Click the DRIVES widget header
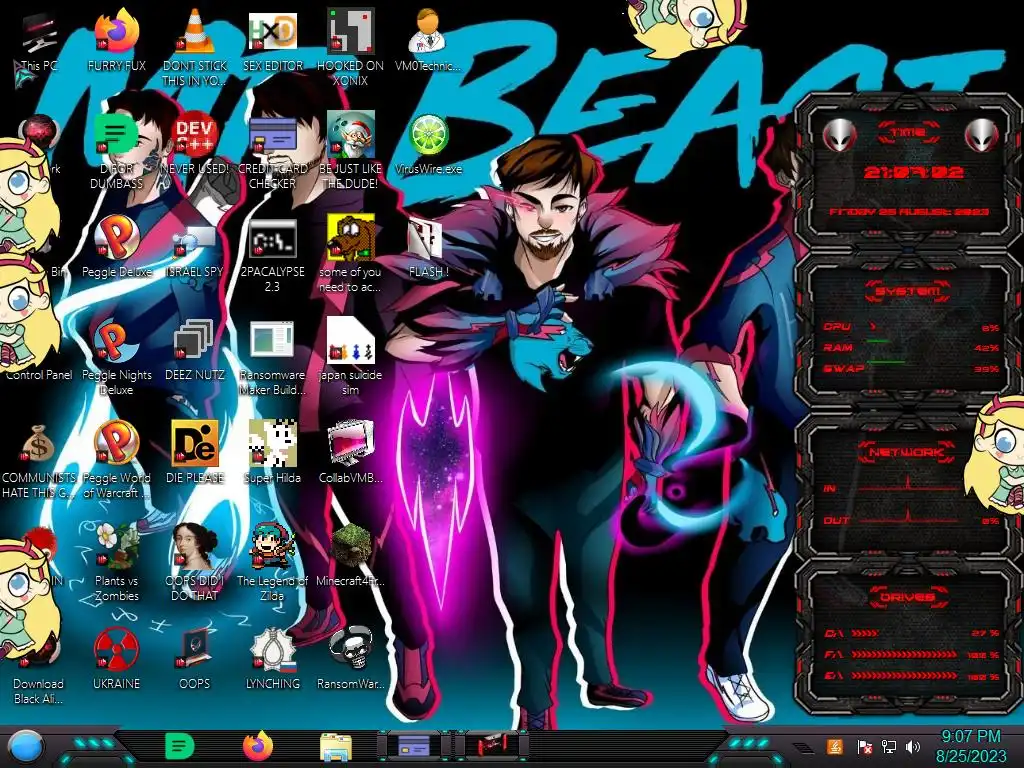Image resolution: width=1024 pixels, height=768 pixels. click(908, 596)
